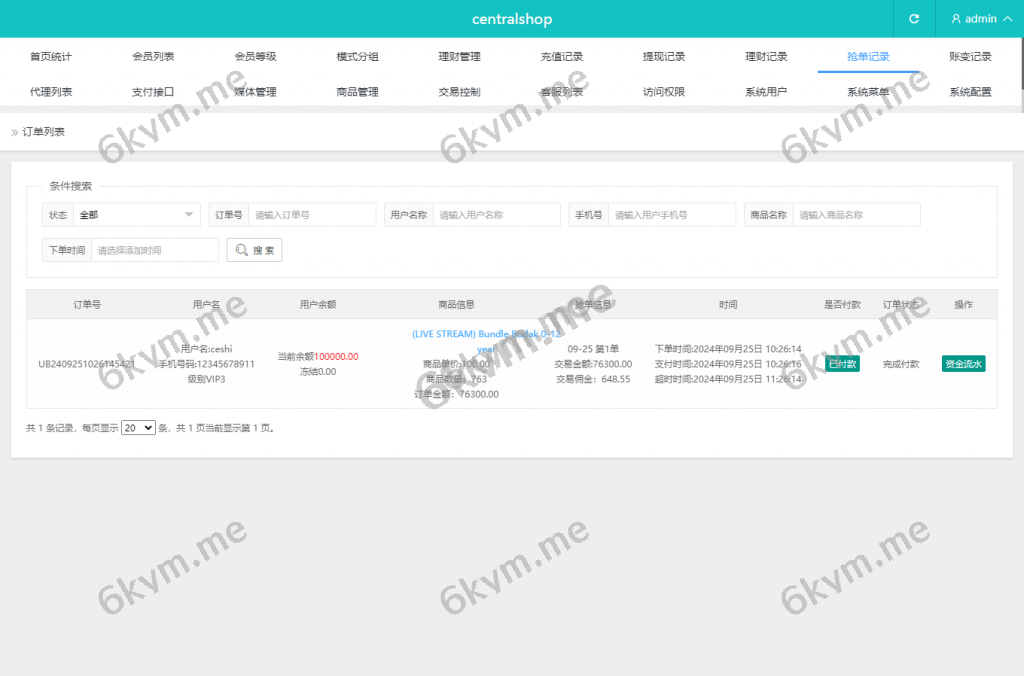Focus the 用户名称 username field
Screen dimensions: 1024x676
[x=496, y=215]
